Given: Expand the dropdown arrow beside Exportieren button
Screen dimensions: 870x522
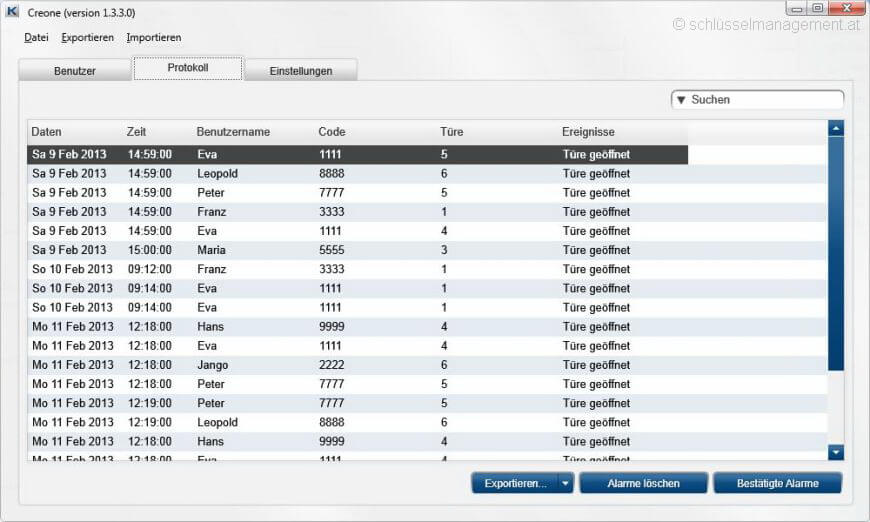Looking at the screenshot, I should point(566,484).
